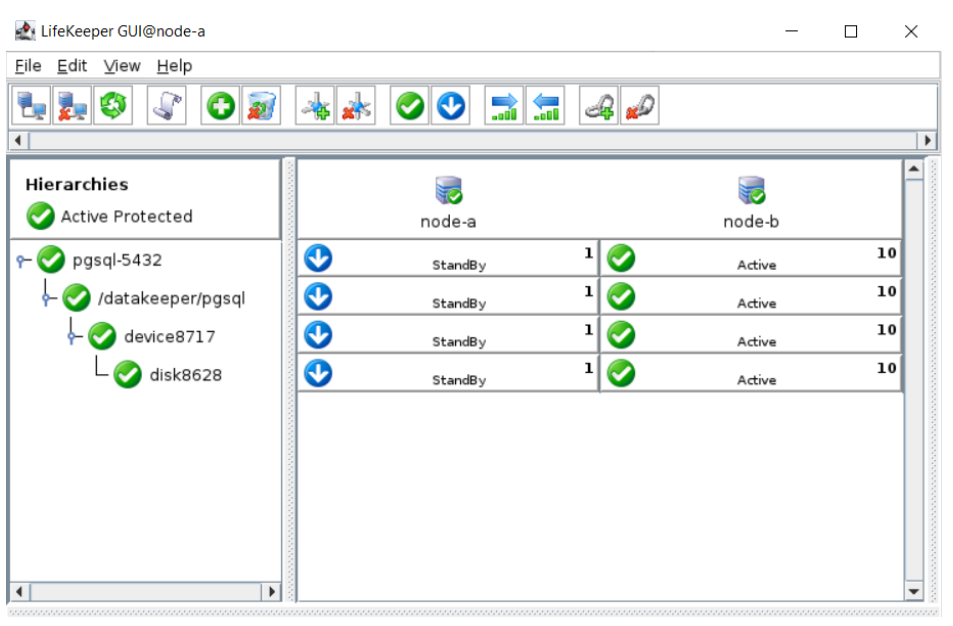Click the toolbar scrollbar left arrow

click(18, 140)
